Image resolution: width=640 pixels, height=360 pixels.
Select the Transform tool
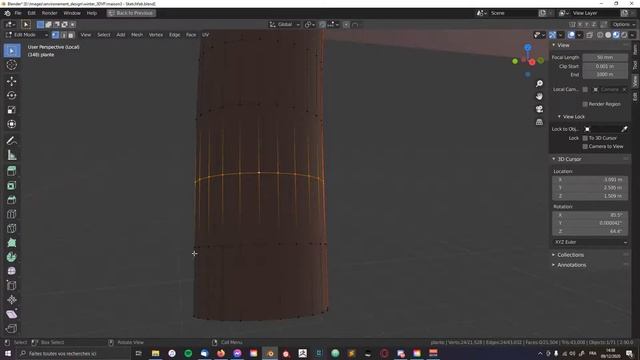11,124
